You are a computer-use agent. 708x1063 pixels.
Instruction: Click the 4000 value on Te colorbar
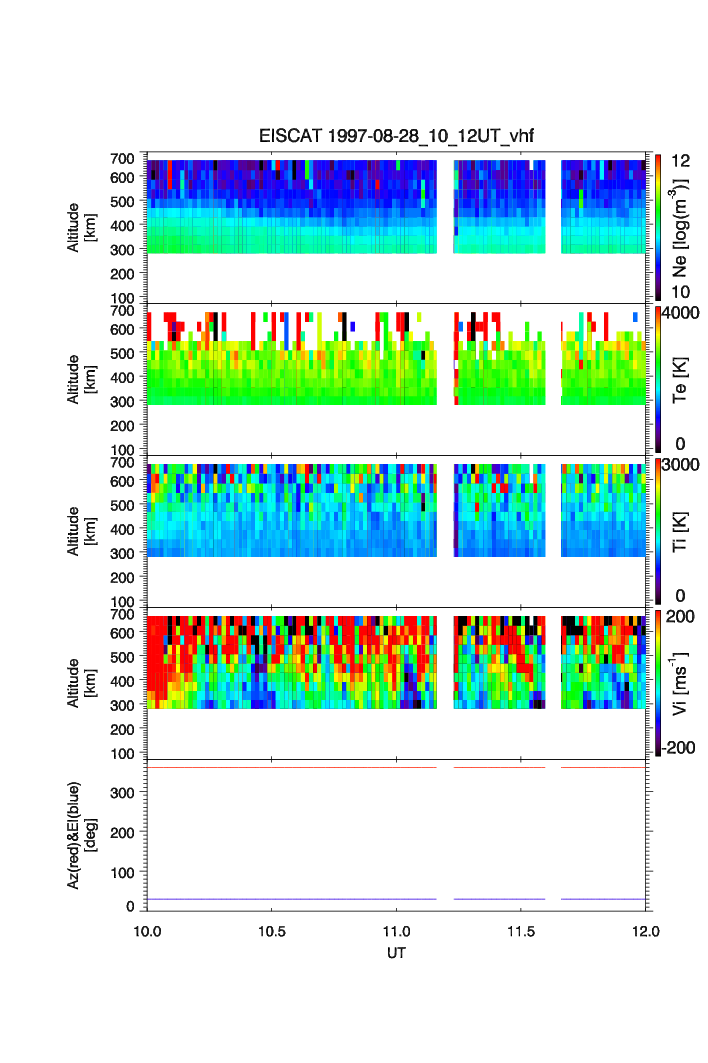point(680,313)
